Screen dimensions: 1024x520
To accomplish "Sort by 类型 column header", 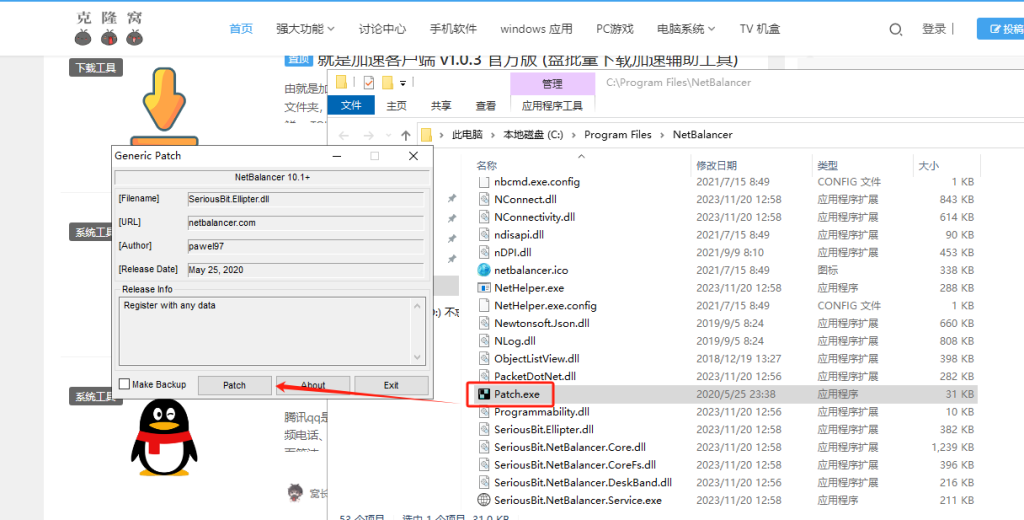I will (x=827, y=166).
